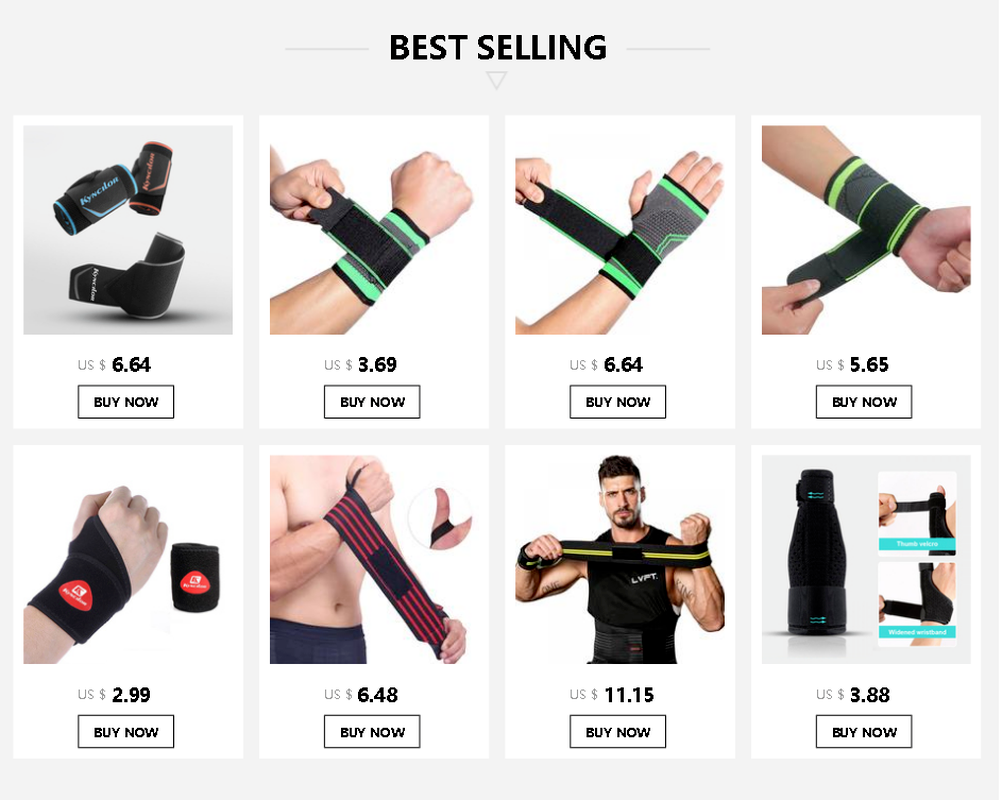1002x800 pixels.
Task: View the green palm brace glove image
Action: point(620,230)
